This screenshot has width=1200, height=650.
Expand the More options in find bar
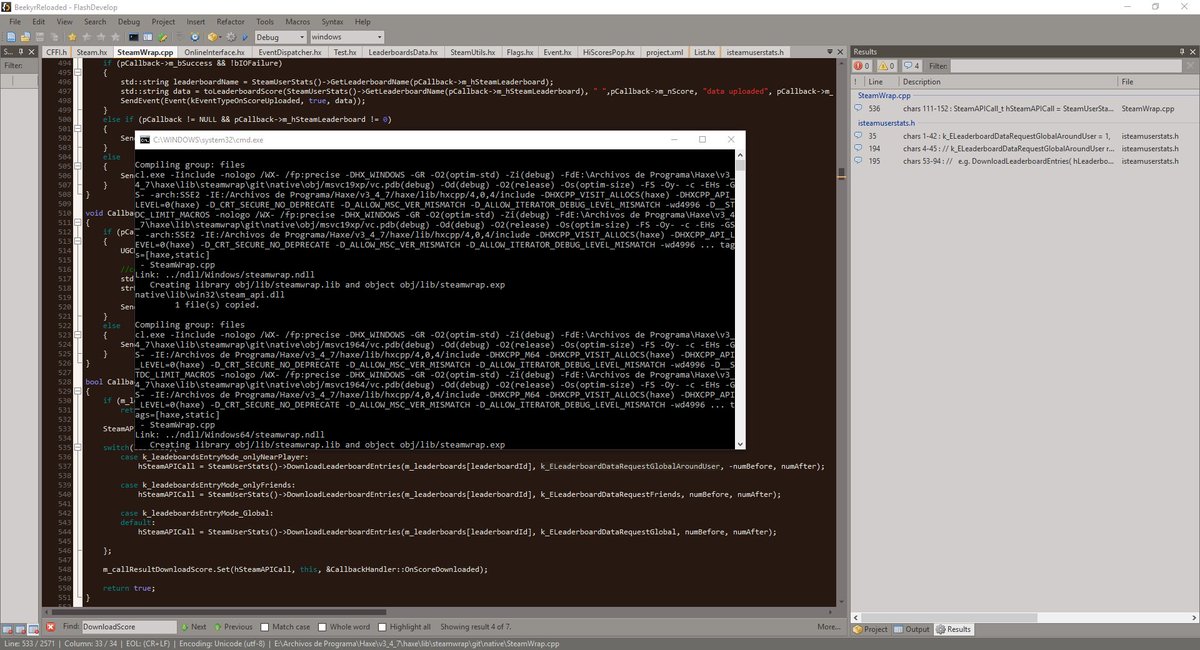tap(831, 627)
